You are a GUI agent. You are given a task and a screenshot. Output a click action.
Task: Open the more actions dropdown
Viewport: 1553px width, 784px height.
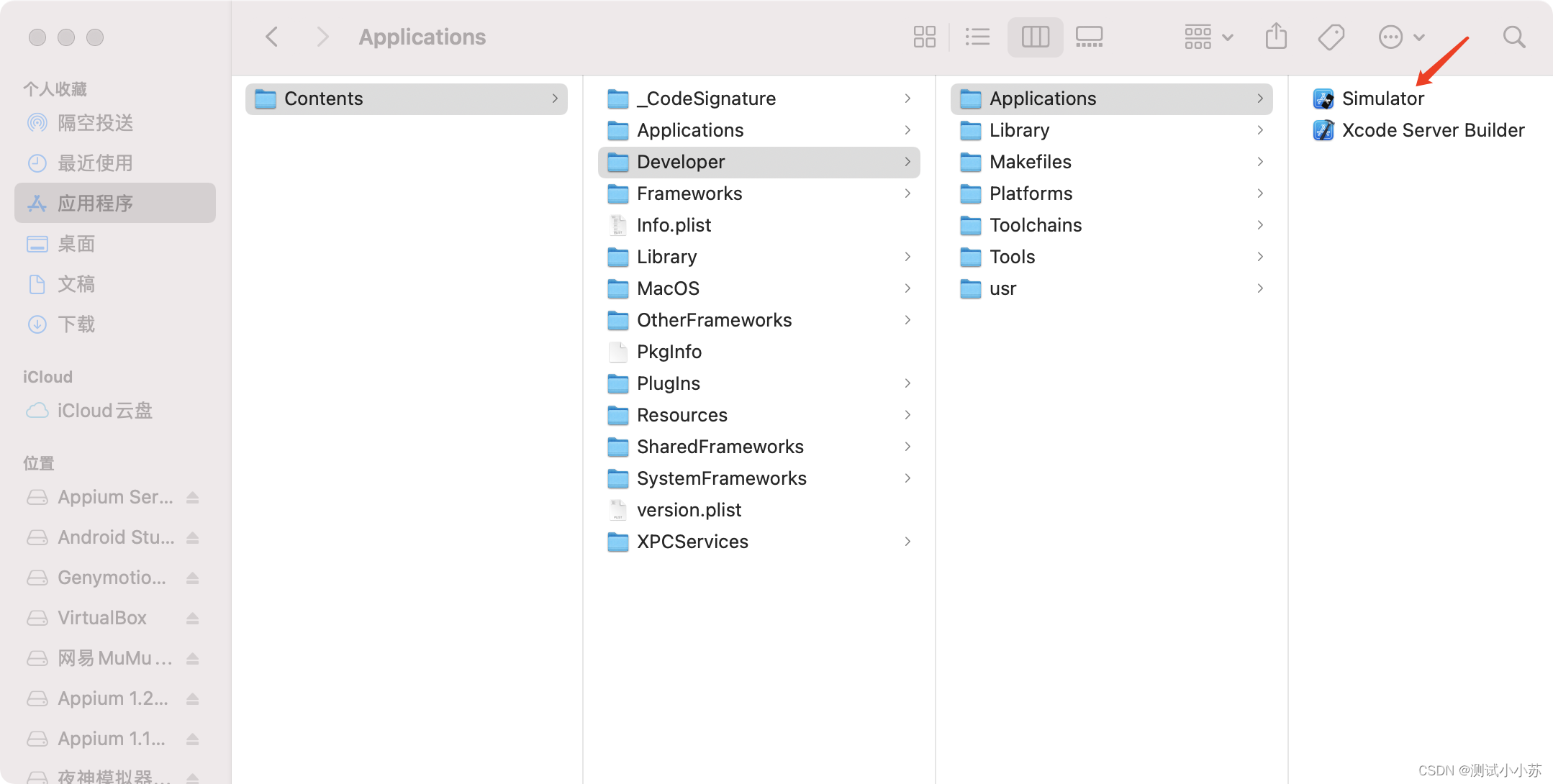tap(1401, 37)
